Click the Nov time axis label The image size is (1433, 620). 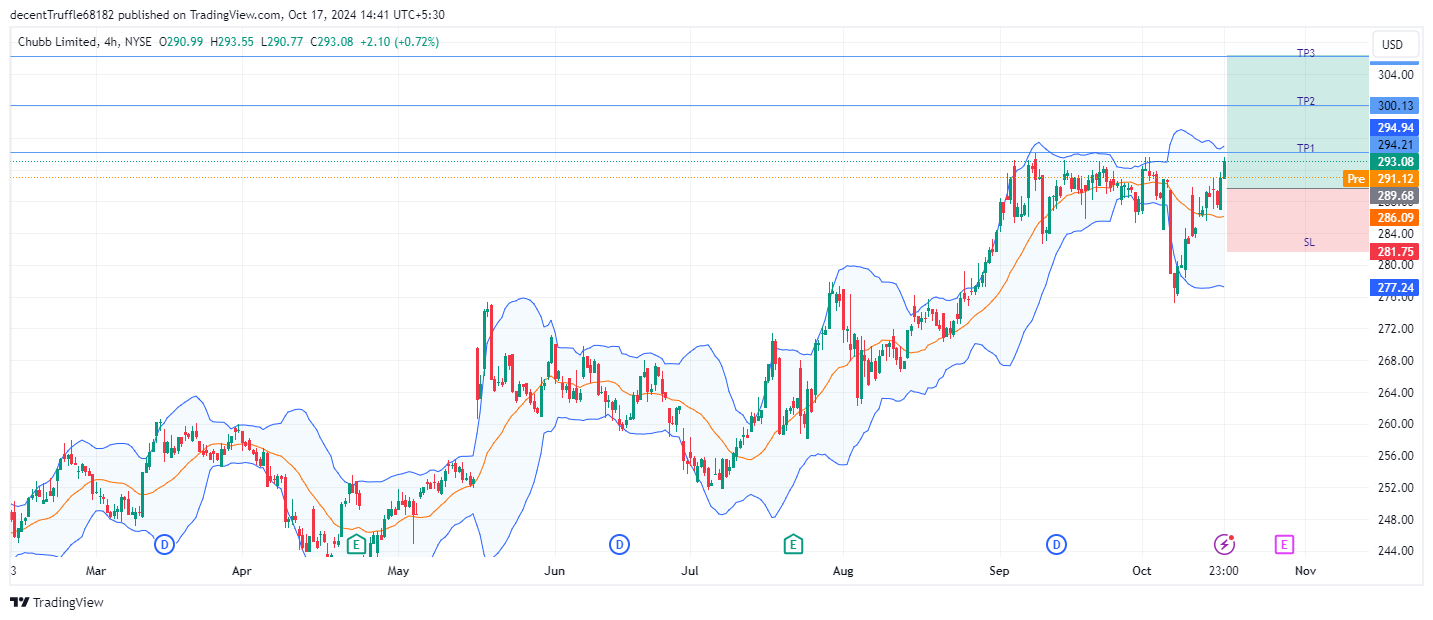point(1305,571)
